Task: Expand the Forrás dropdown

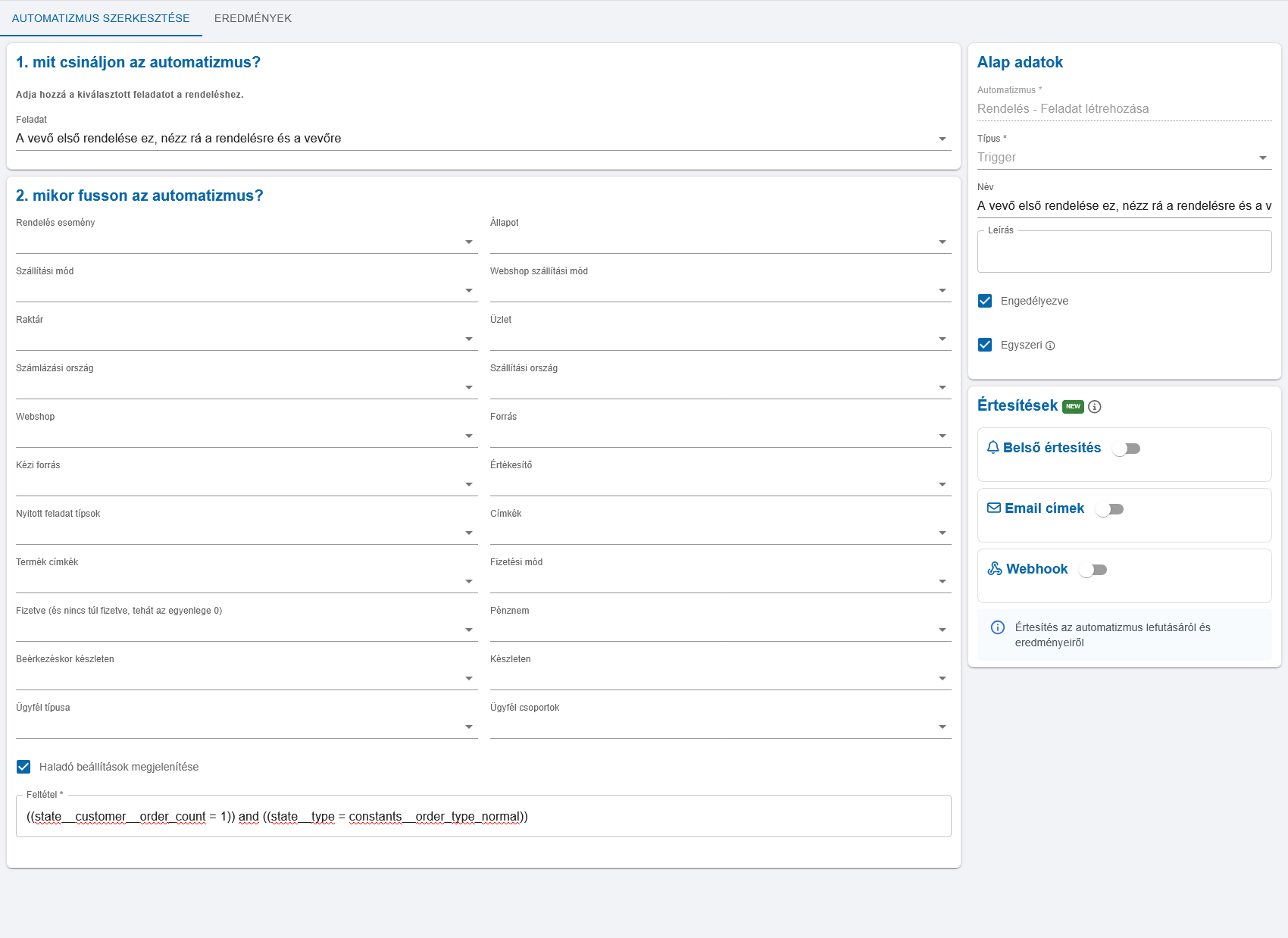Action: 721,436
